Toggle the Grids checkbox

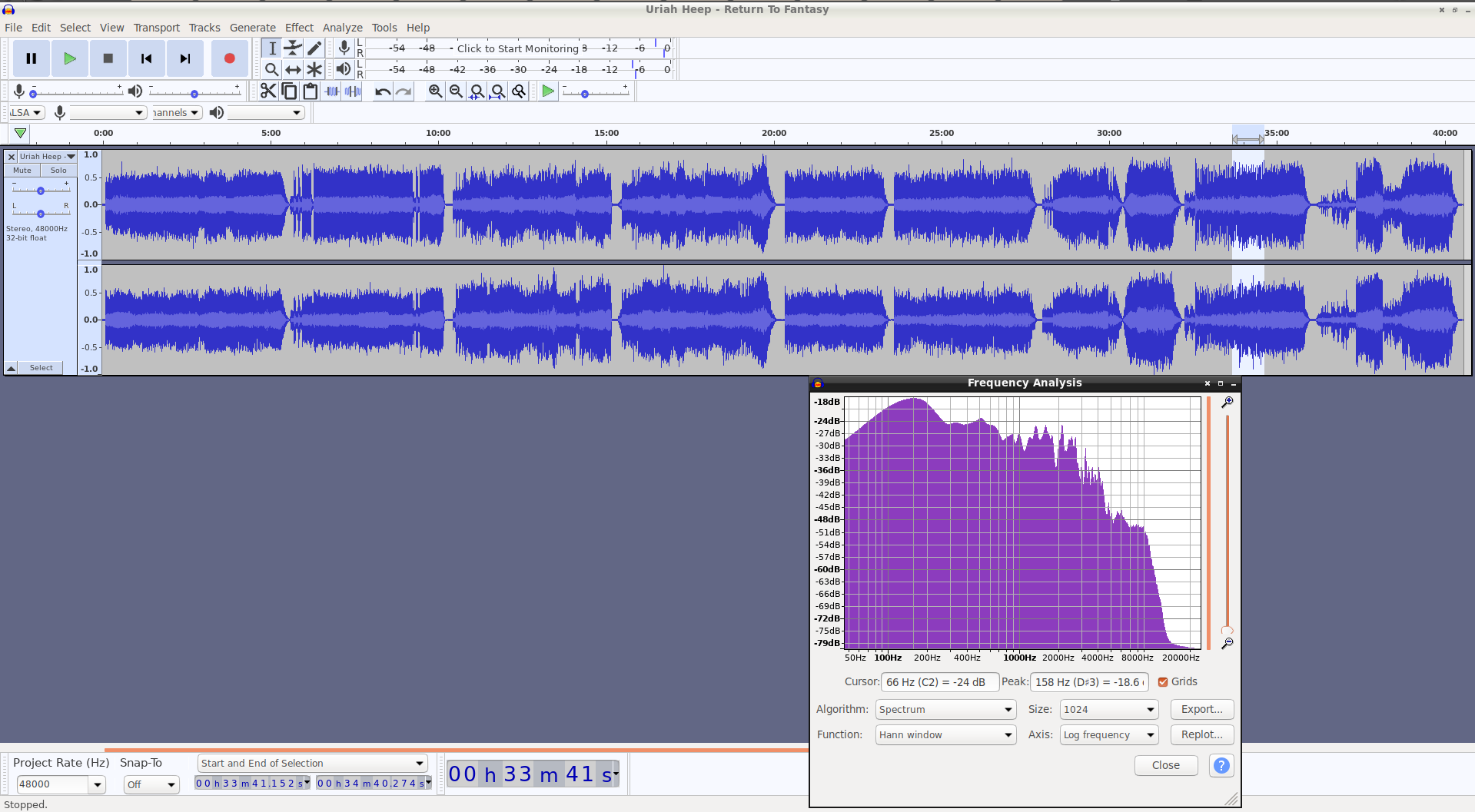1163,681
